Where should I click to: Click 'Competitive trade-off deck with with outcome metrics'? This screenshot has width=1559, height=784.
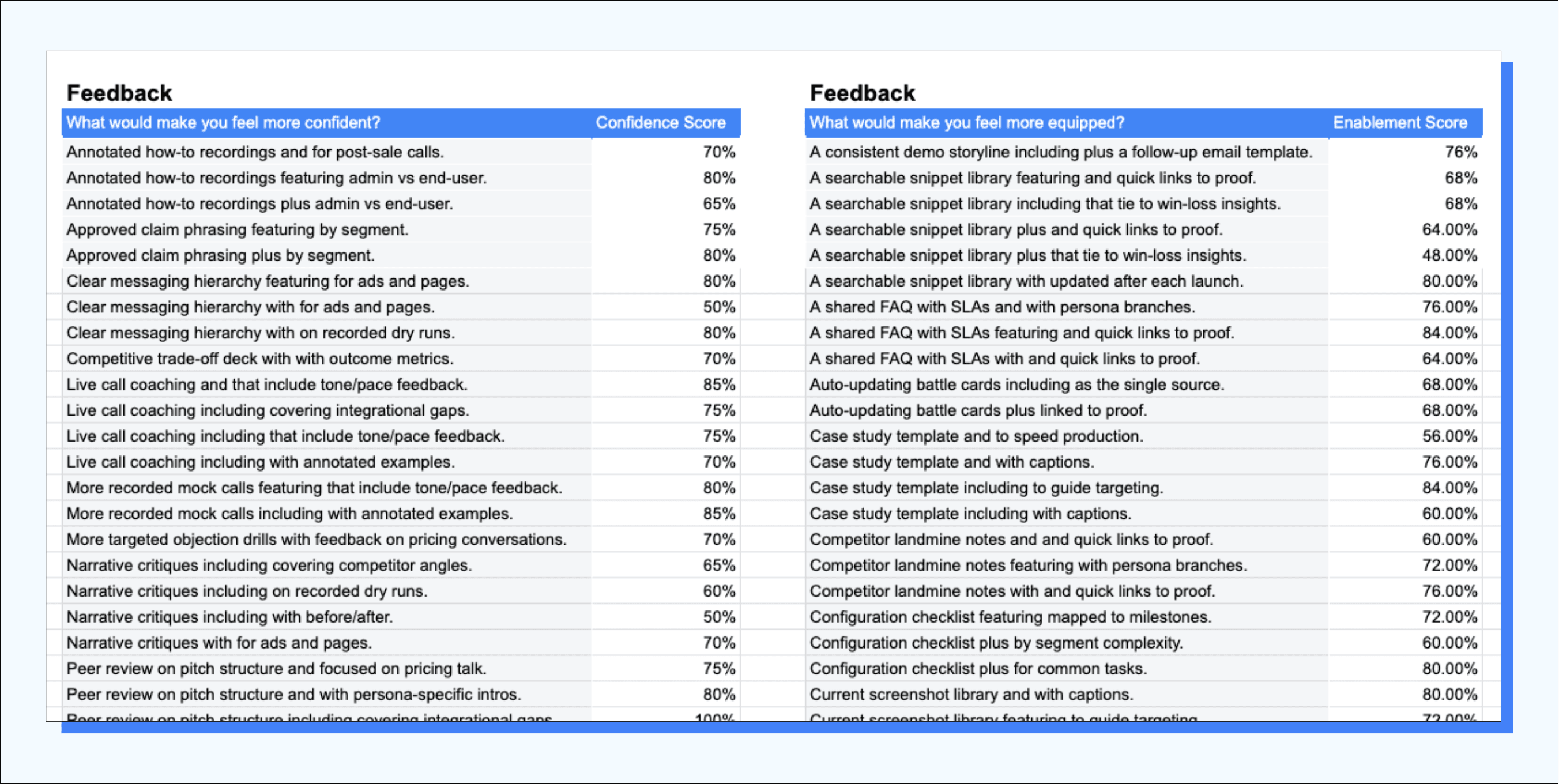click(259, 359)
